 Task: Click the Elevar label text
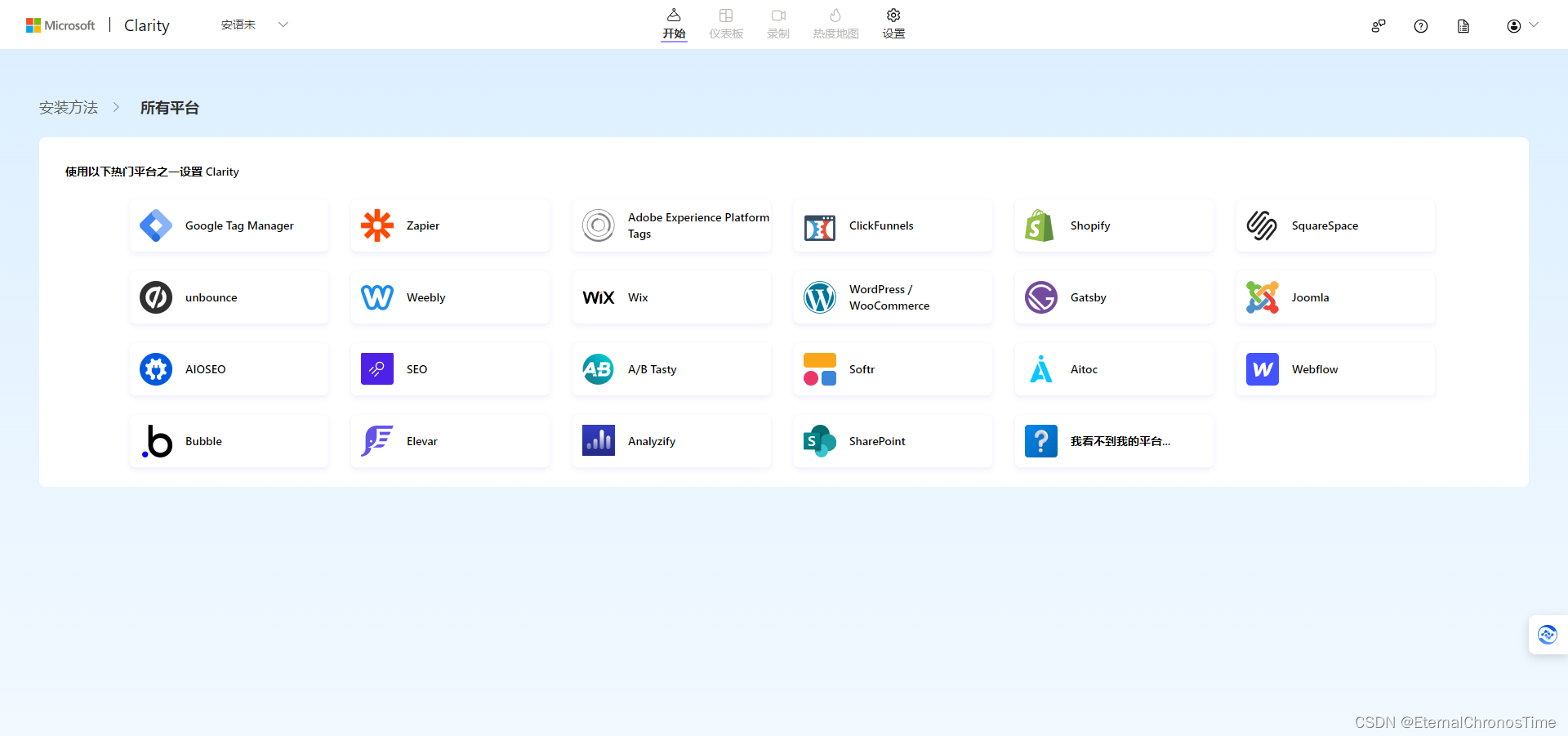(x=422, y=441)
